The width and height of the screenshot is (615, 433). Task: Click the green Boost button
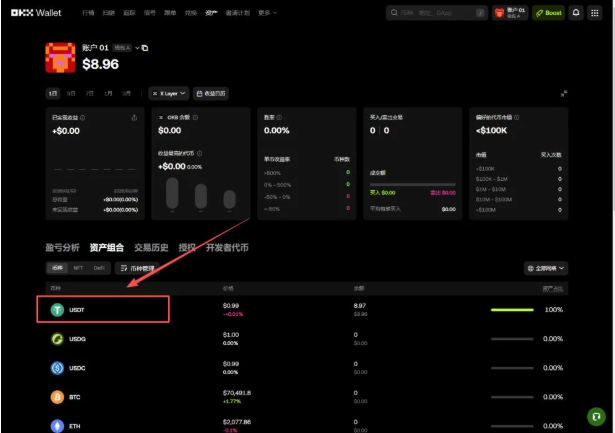(548, 13)
